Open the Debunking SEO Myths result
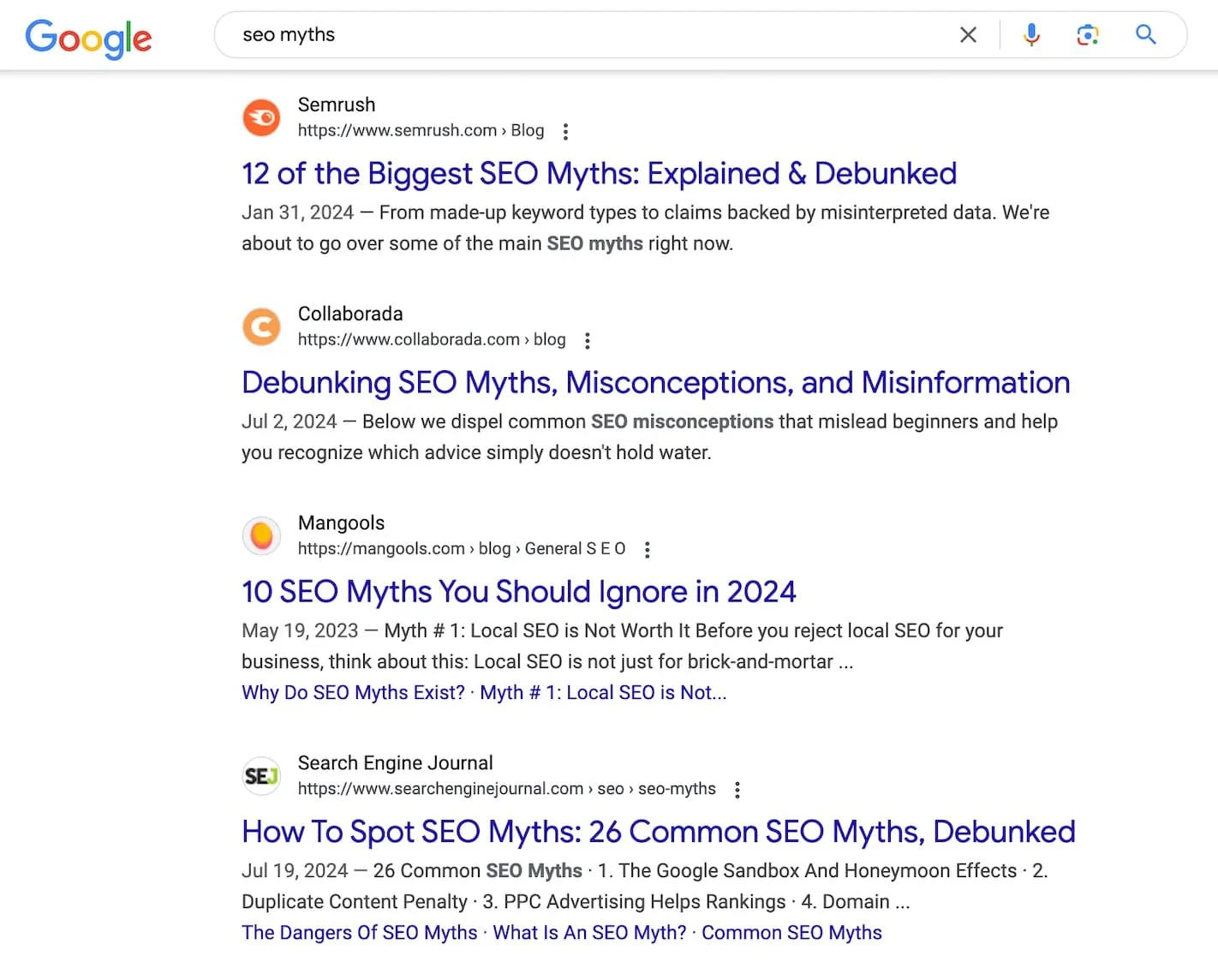The image size is (1218, 980). (x=655, y=382)
